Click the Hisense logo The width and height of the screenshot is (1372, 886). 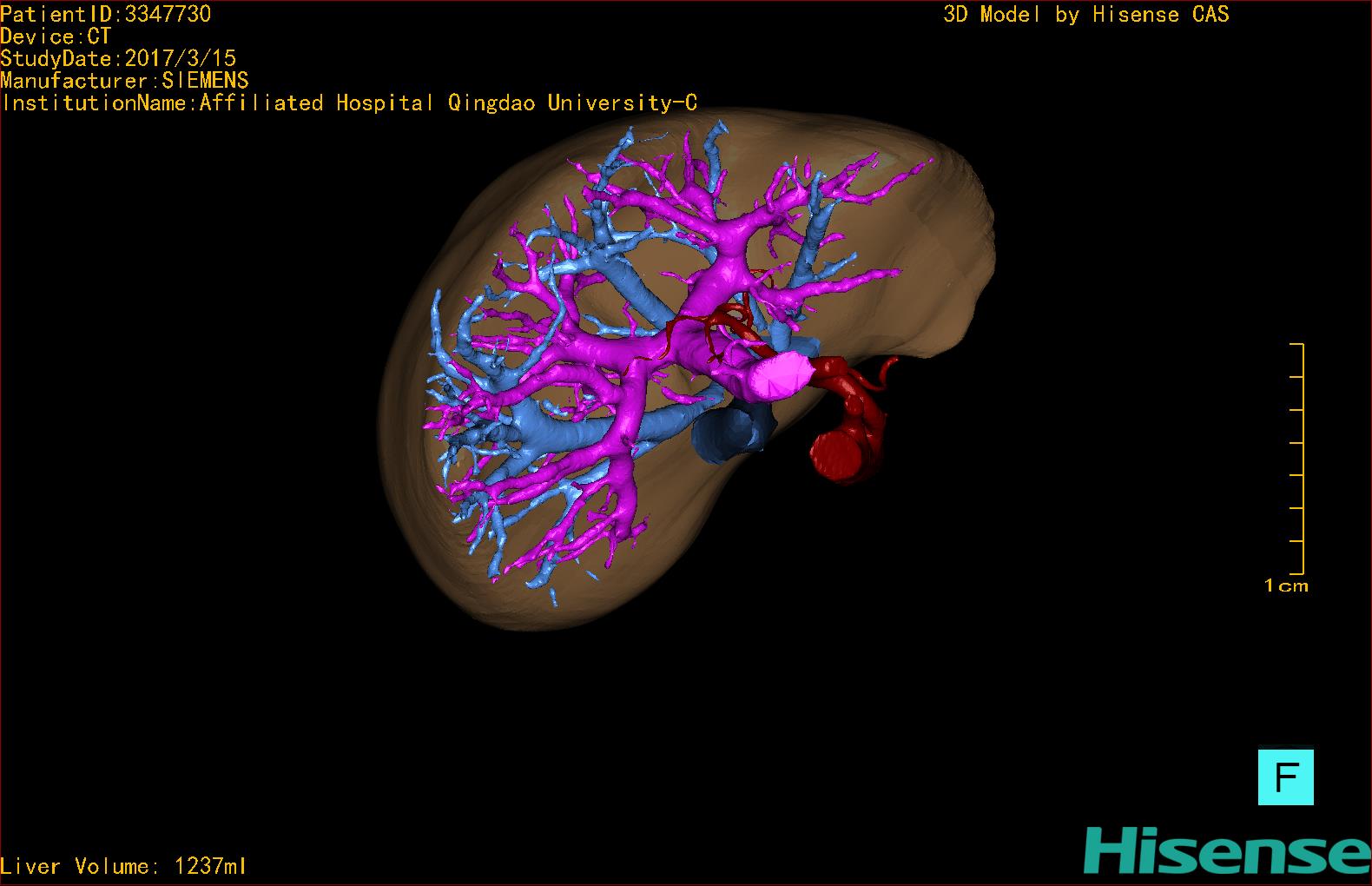tap(1228, 850)
